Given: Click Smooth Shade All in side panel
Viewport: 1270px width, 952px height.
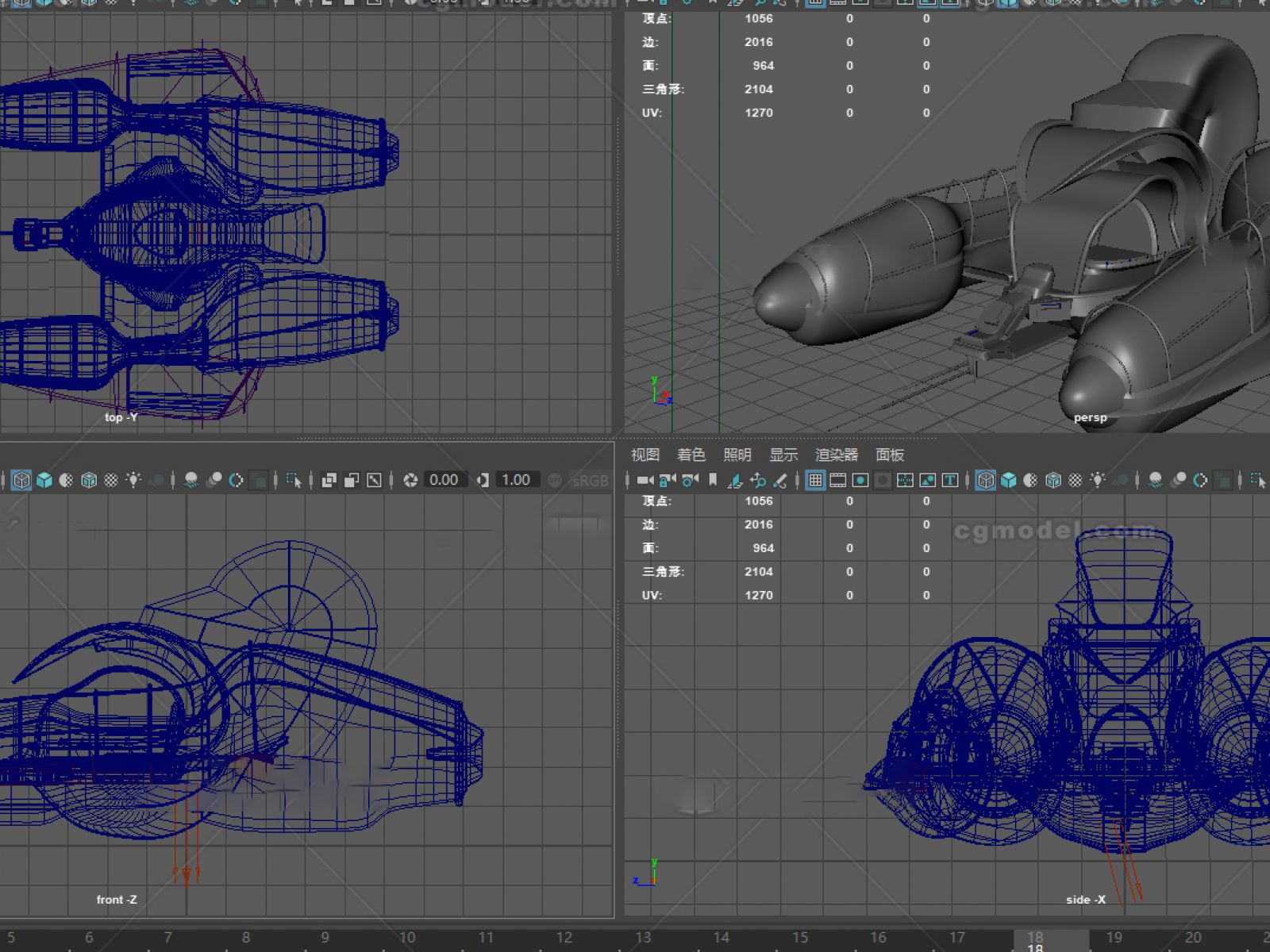Looking at the screenshot, I should pos(1008,480).
